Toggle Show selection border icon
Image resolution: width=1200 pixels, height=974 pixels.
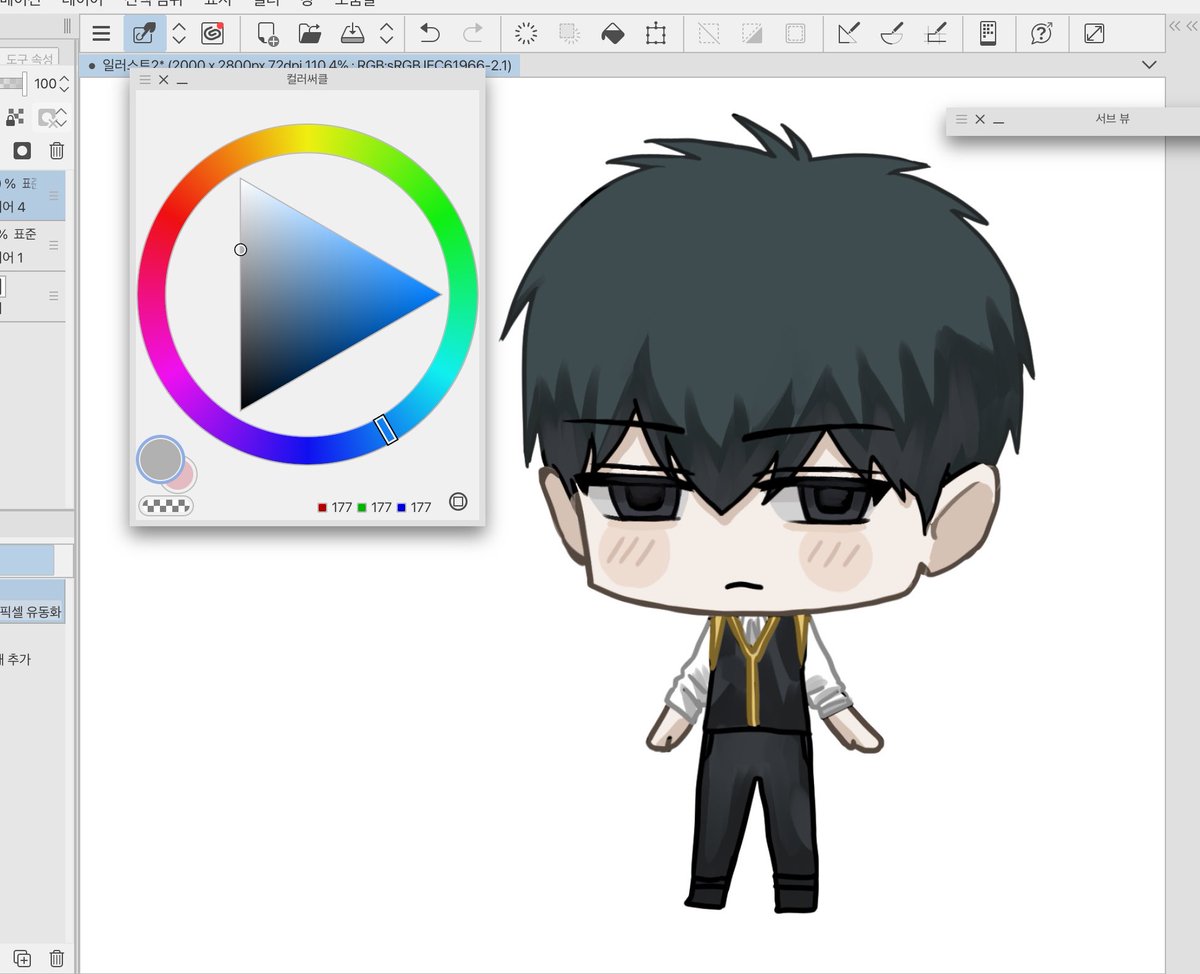[796, 34]
